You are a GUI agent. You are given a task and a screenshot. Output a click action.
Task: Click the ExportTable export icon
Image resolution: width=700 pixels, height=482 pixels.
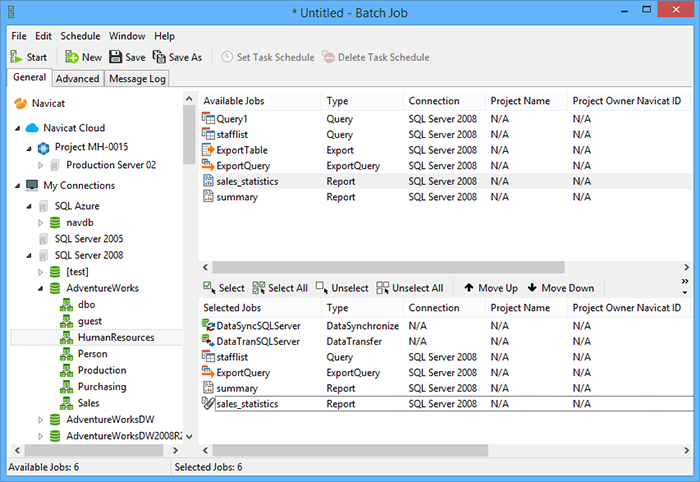[208, 150]
